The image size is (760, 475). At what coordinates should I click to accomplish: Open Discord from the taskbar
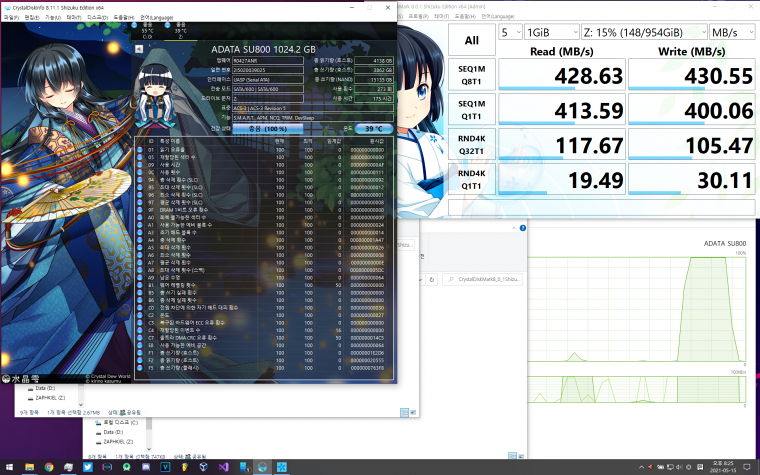pyautogui.click(x=146, y=467)
